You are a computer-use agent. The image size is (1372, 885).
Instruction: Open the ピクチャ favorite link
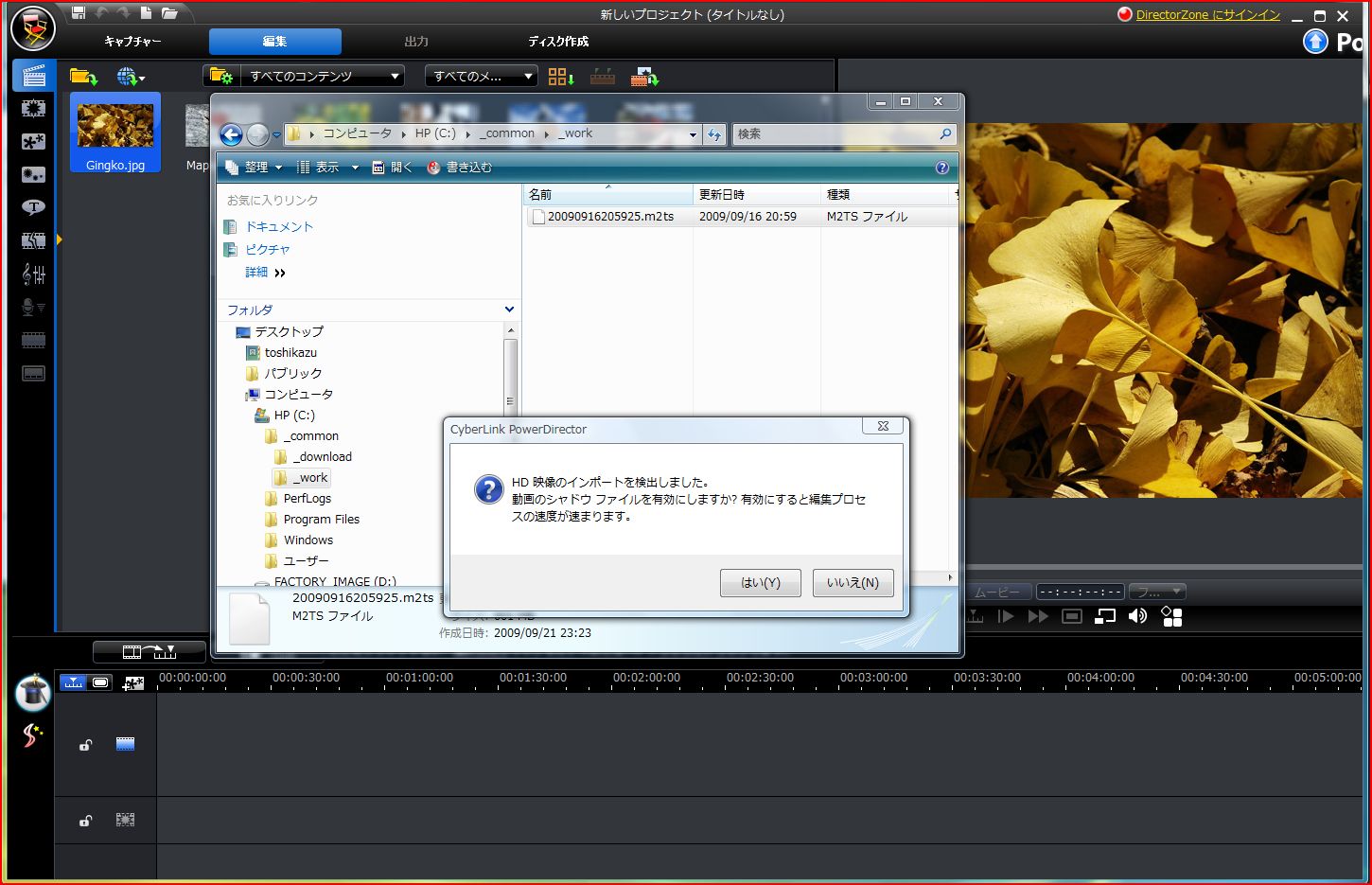coord(268,250)
